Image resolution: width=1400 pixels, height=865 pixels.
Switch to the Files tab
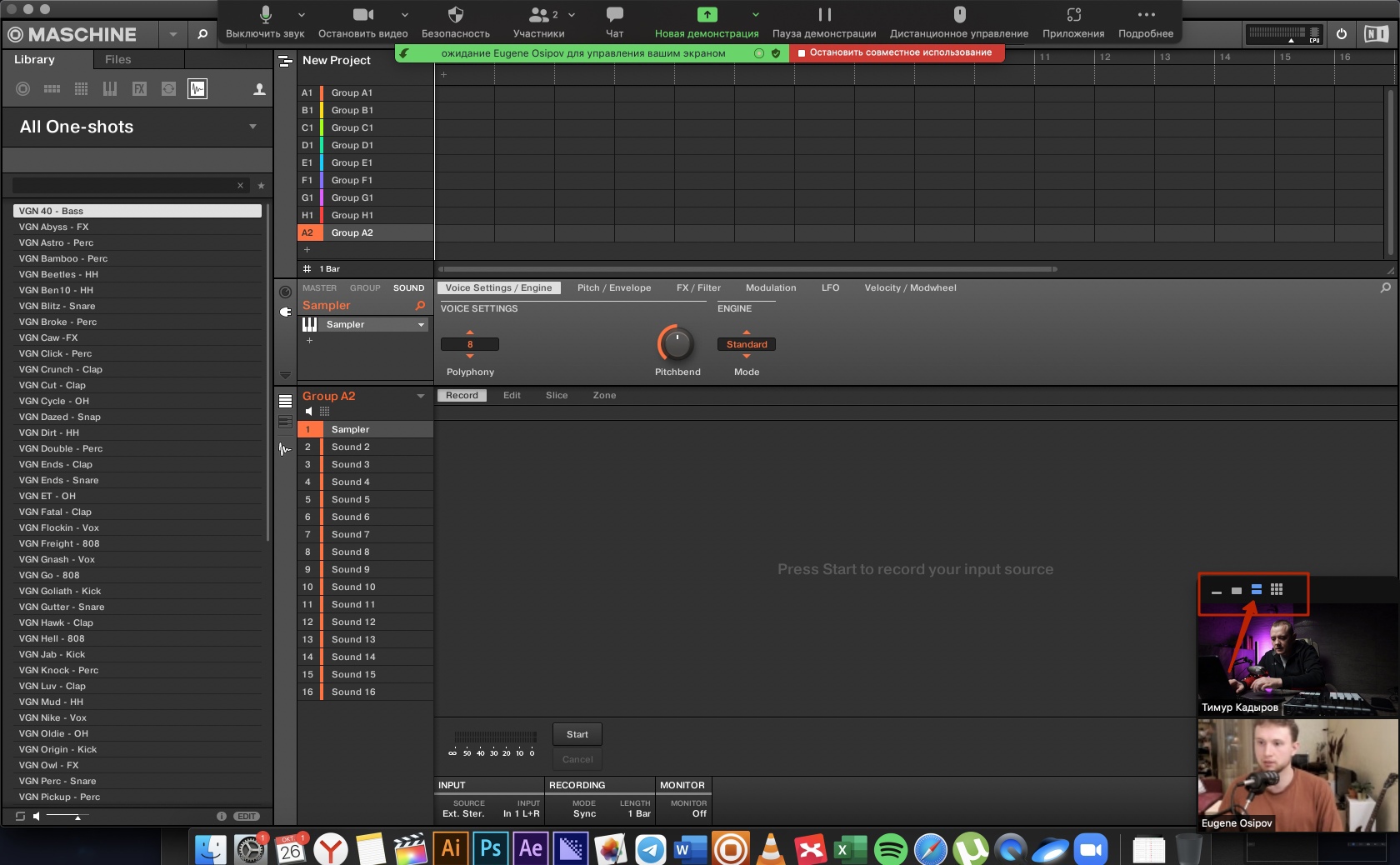click(118, 60)
